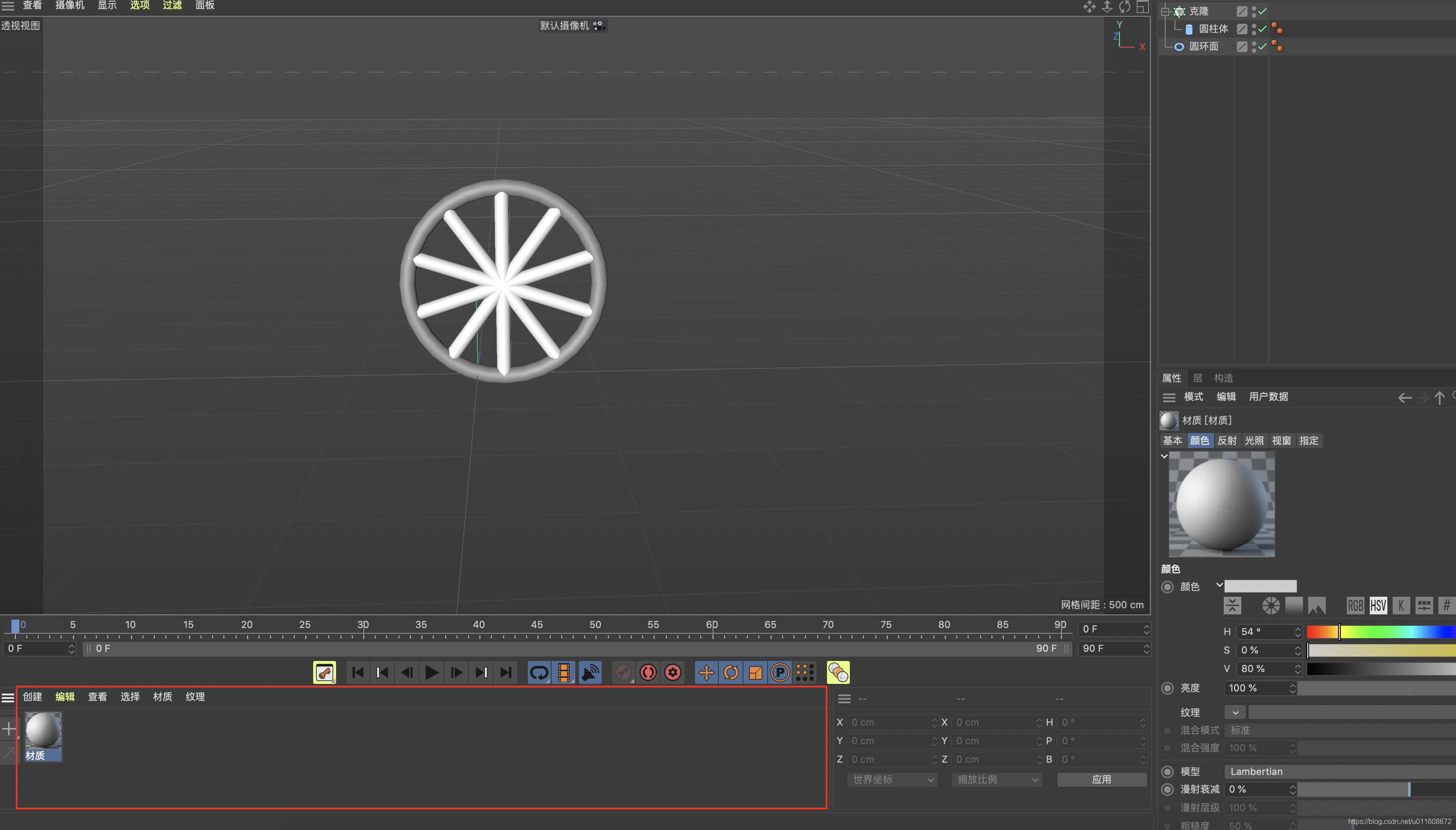Enable autokeying red gear icon
Screen dimensions: 1456x830
point(673,672)
